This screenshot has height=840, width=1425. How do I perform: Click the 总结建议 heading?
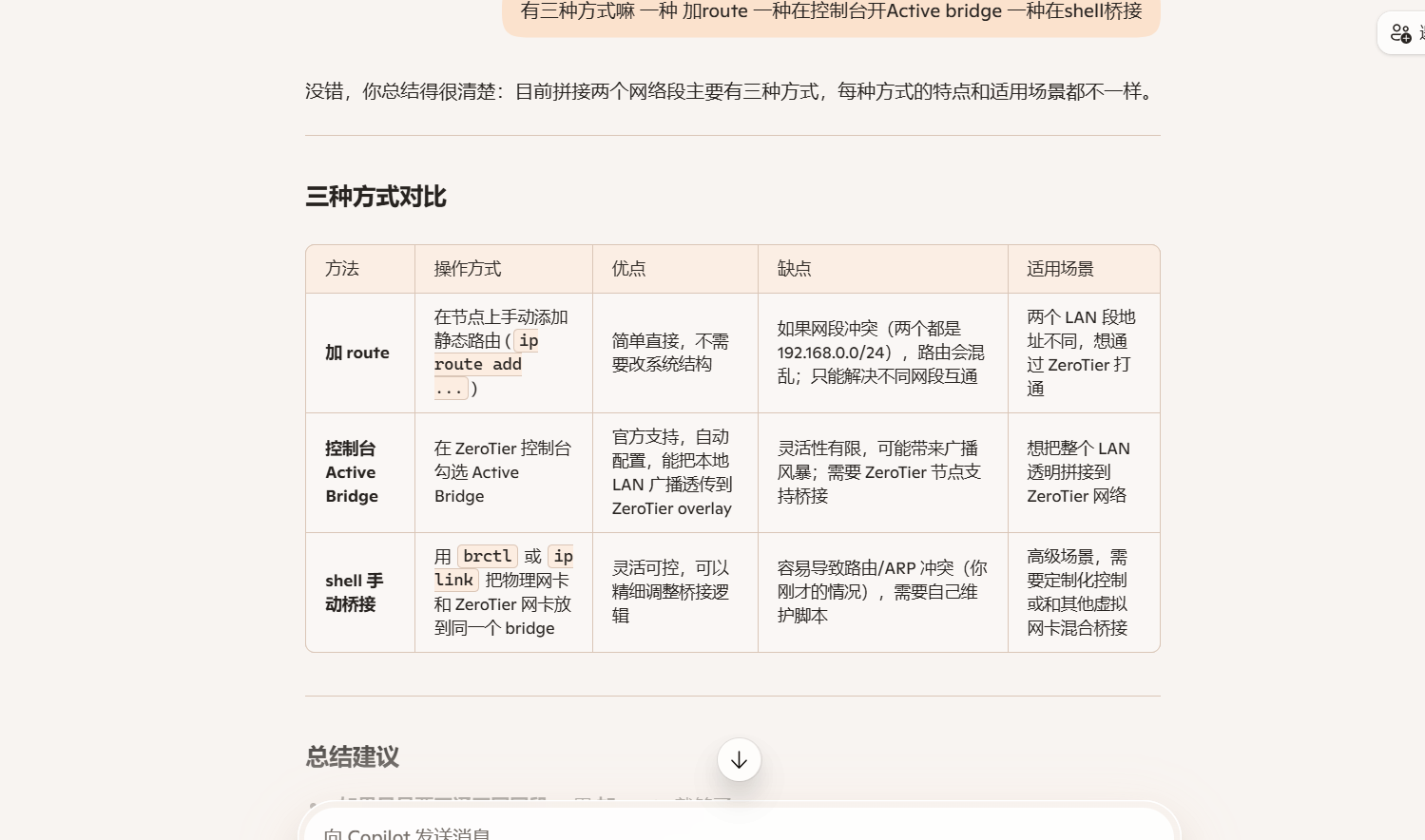point(353,757)
